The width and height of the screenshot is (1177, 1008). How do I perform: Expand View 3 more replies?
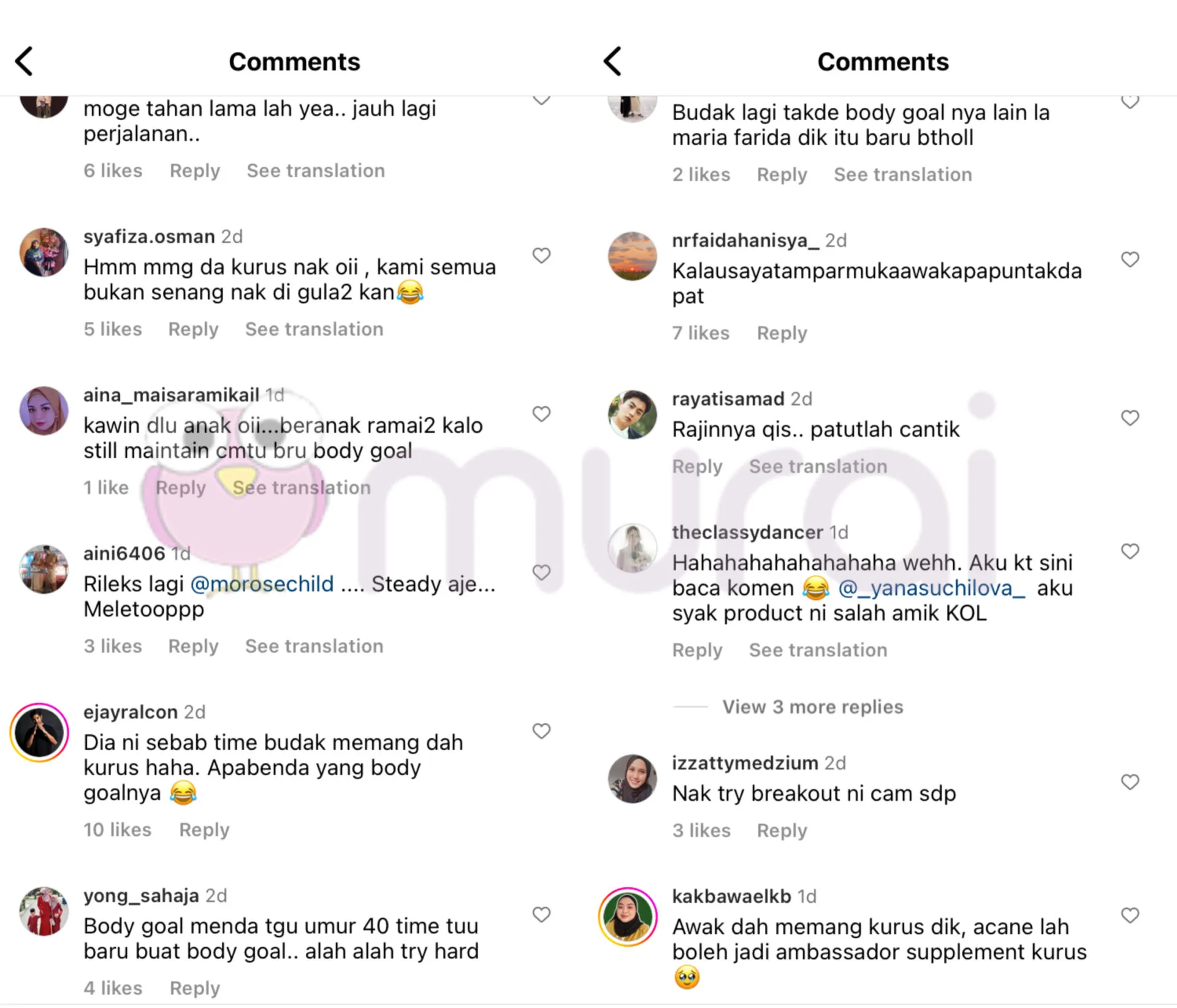pyautogui.click(x=812, y=707)
